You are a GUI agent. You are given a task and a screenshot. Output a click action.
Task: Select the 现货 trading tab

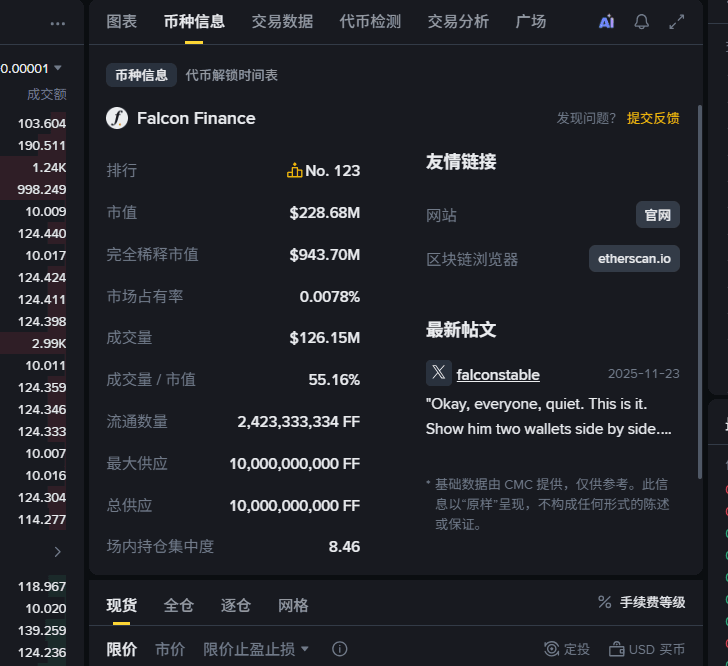[121, 605]
